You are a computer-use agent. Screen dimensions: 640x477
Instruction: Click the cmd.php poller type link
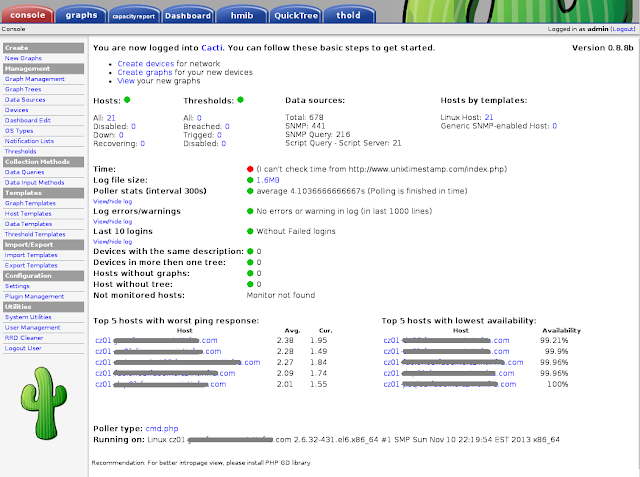[162, 429]
